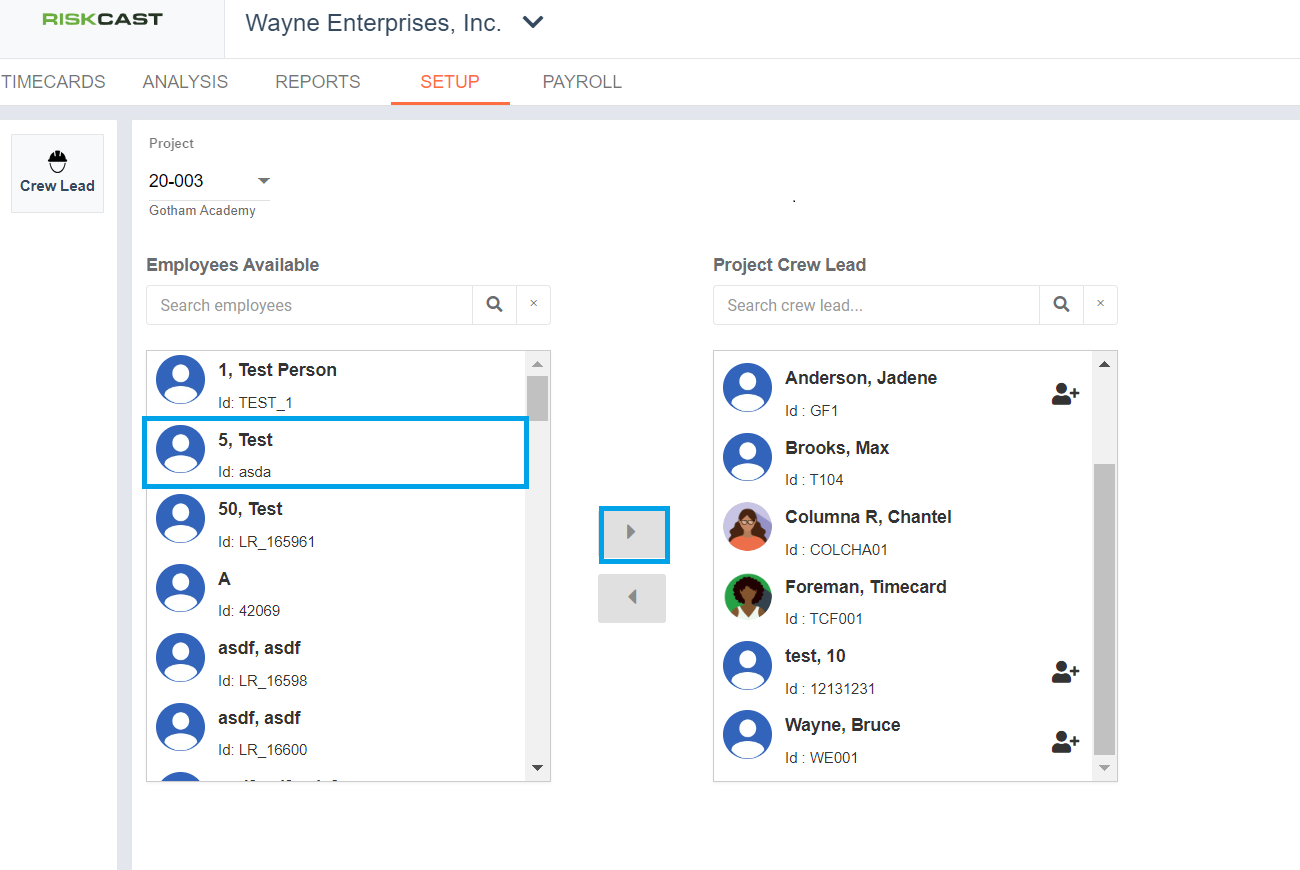
Task: Click avatar of Wayne, Bruce
Action: pos(748,735)
